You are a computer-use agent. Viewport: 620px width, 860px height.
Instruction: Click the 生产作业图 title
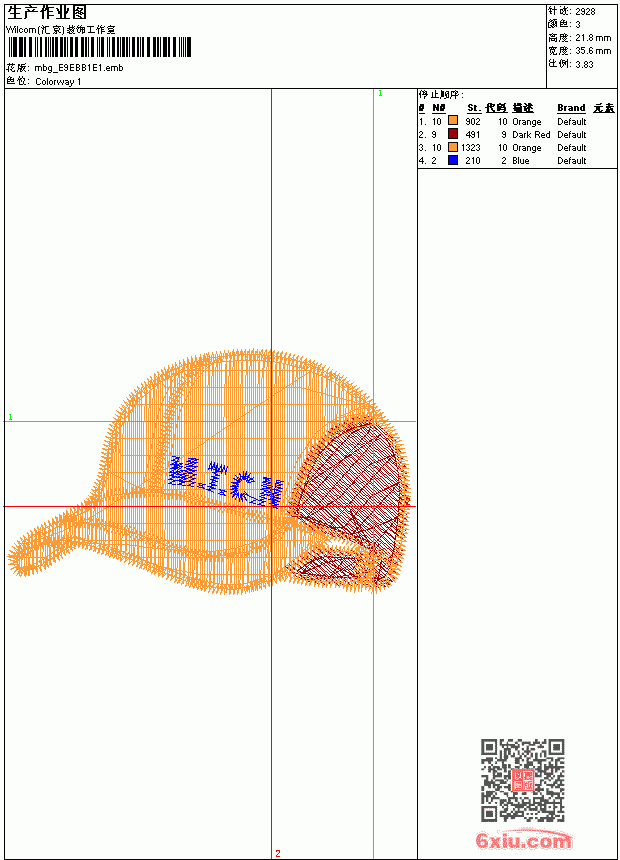coord(47,13)
